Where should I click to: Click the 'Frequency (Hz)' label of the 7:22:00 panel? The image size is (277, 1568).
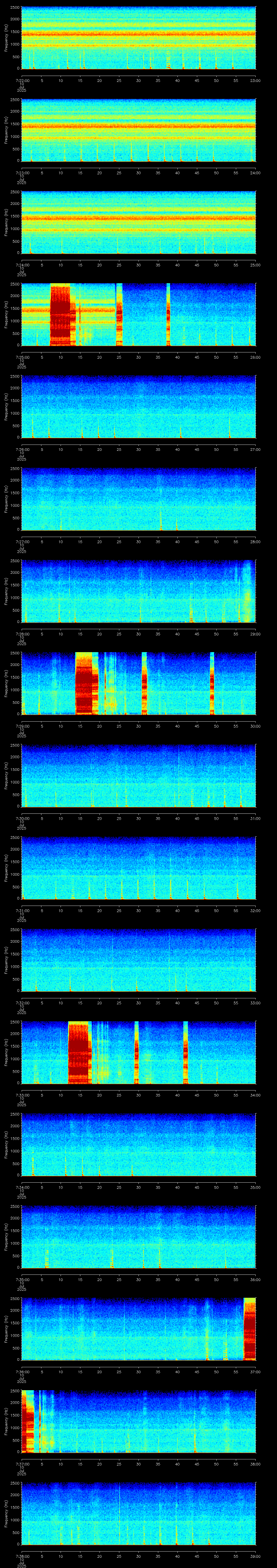[x=6, y=38]
